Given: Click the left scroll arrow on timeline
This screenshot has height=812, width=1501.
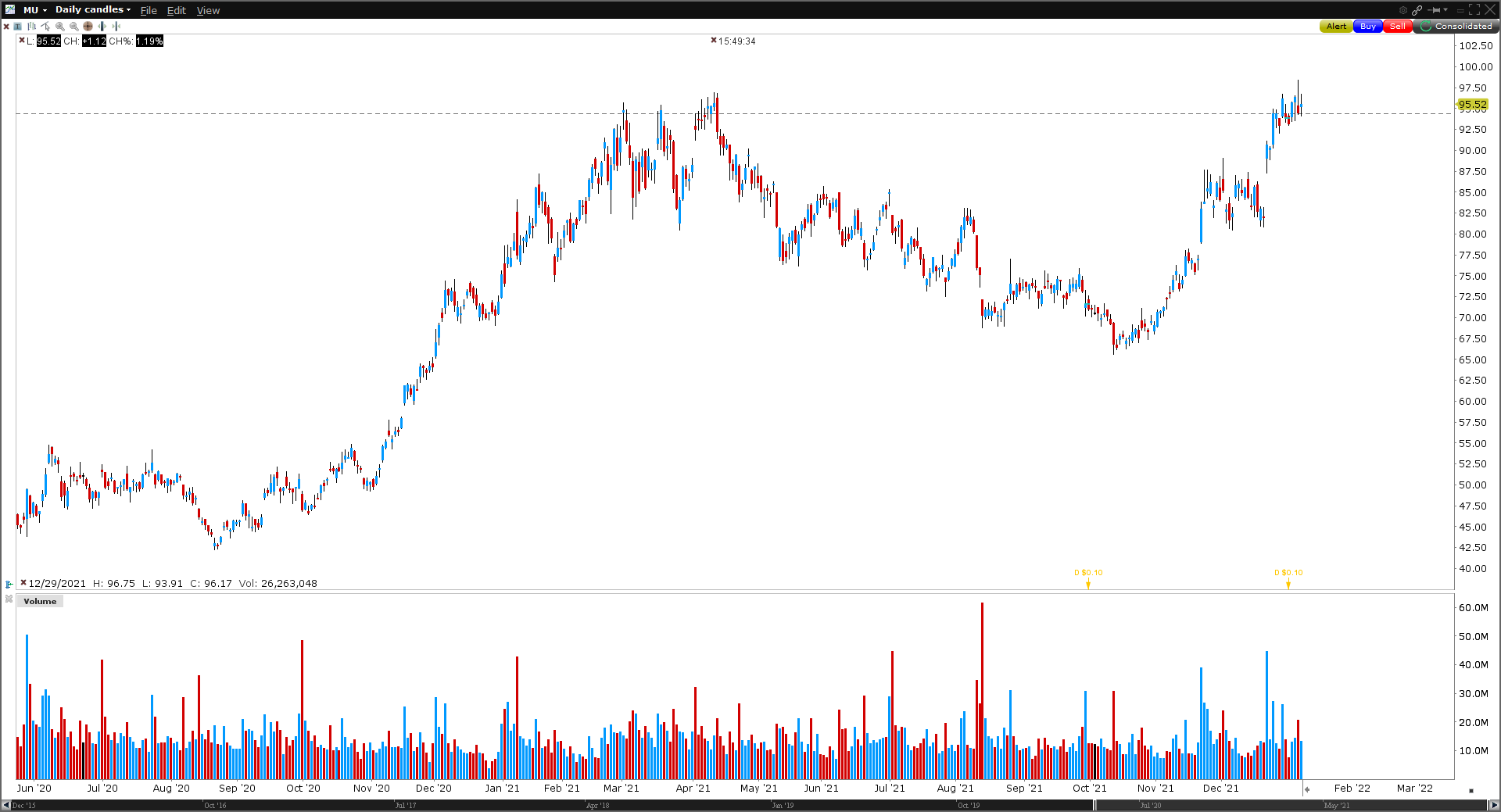Looking at the screenshot, I should click(x=6, y=805).
